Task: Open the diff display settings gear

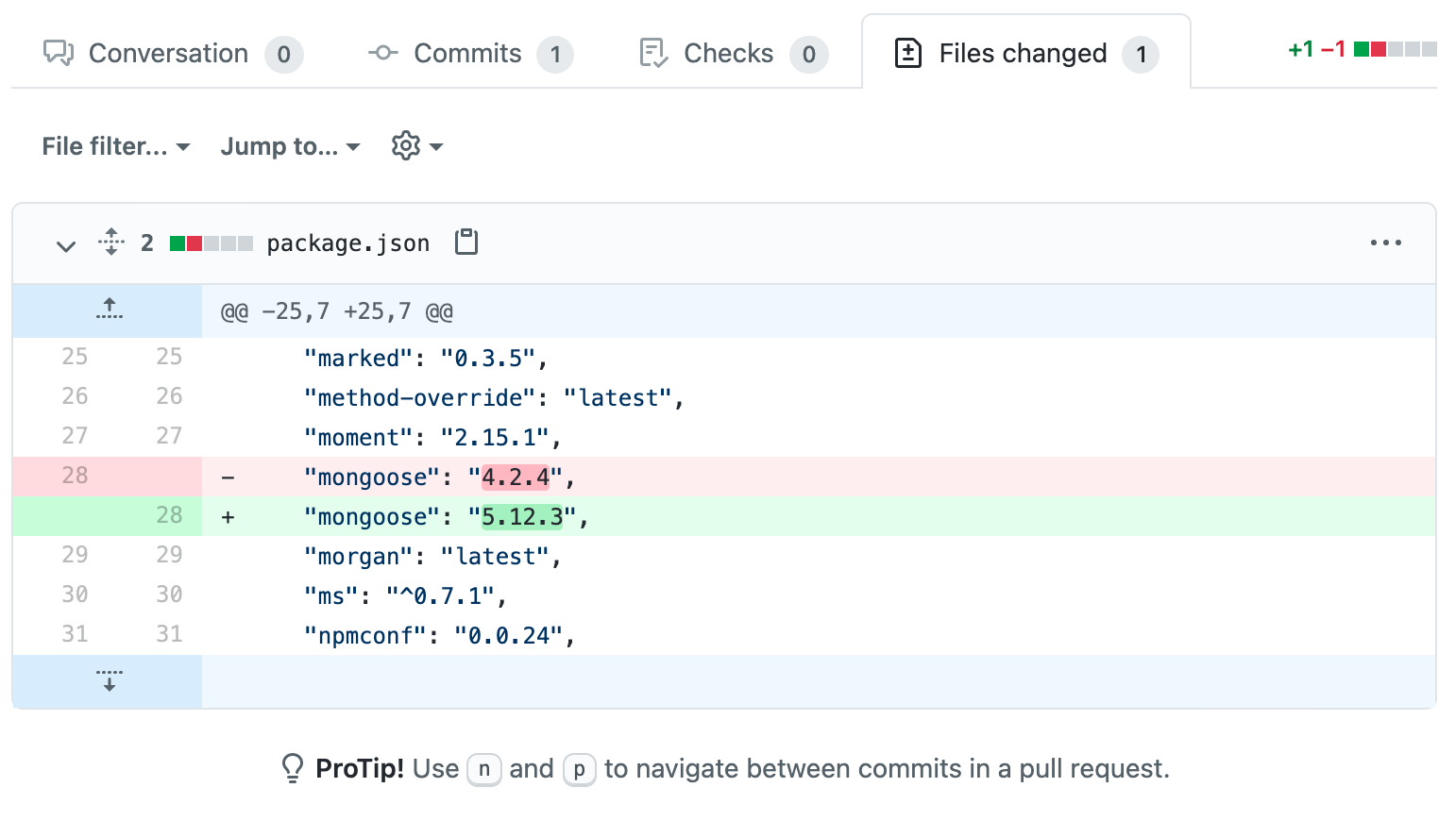Action: click(x=405, y=145)
